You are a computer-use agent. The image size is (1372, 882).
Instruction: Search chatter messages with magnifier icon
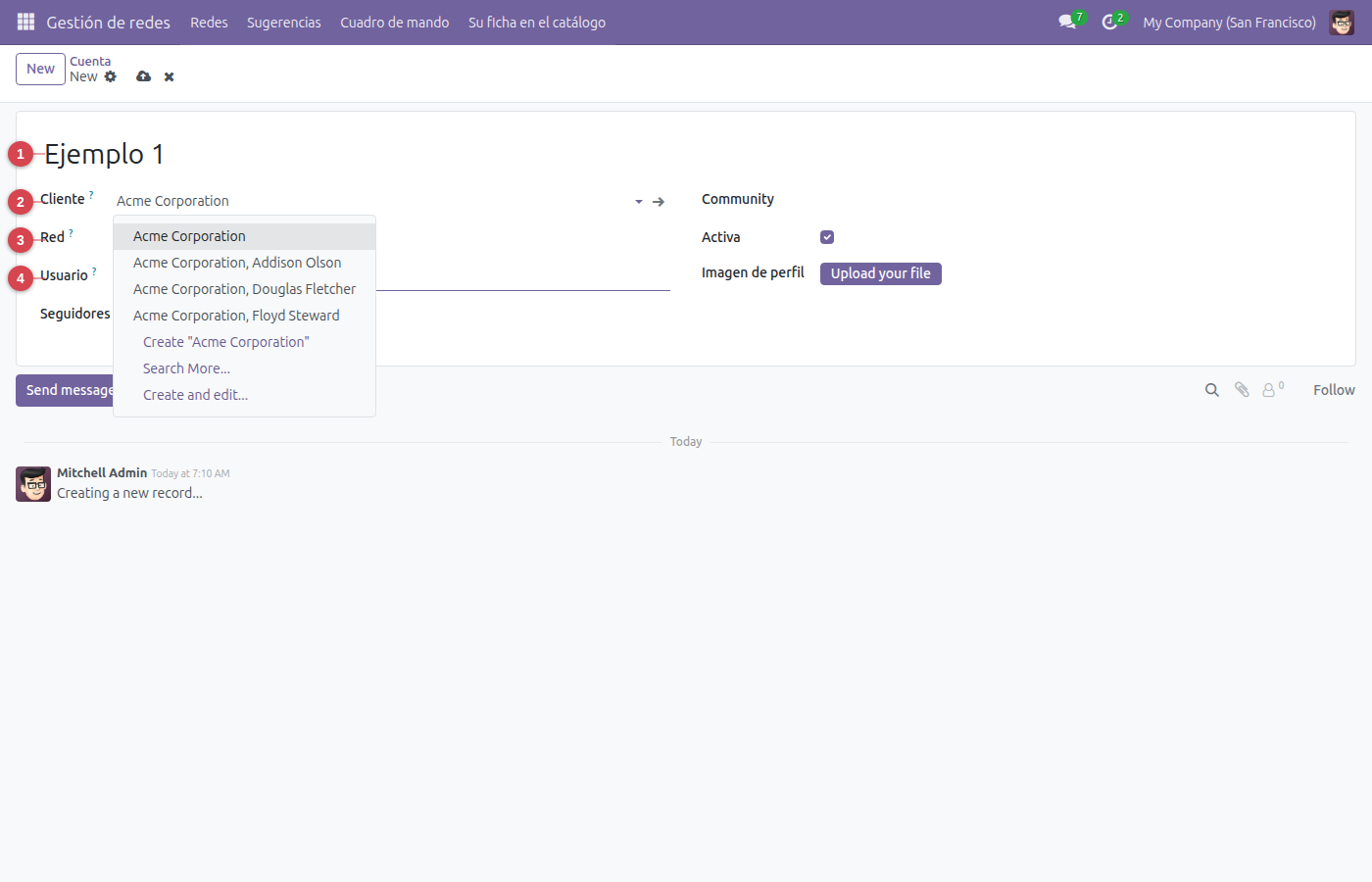[x=1212, y=390]
